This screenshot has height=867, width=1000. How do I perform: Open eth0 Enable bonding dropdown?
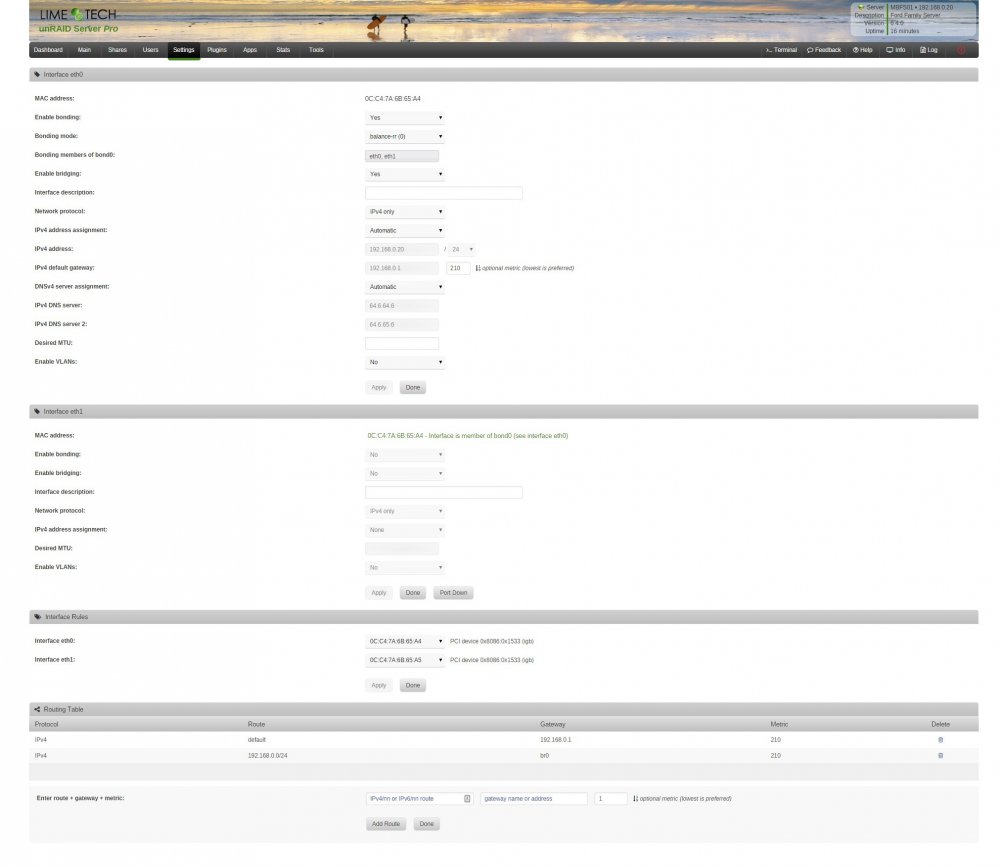point(405,117)
